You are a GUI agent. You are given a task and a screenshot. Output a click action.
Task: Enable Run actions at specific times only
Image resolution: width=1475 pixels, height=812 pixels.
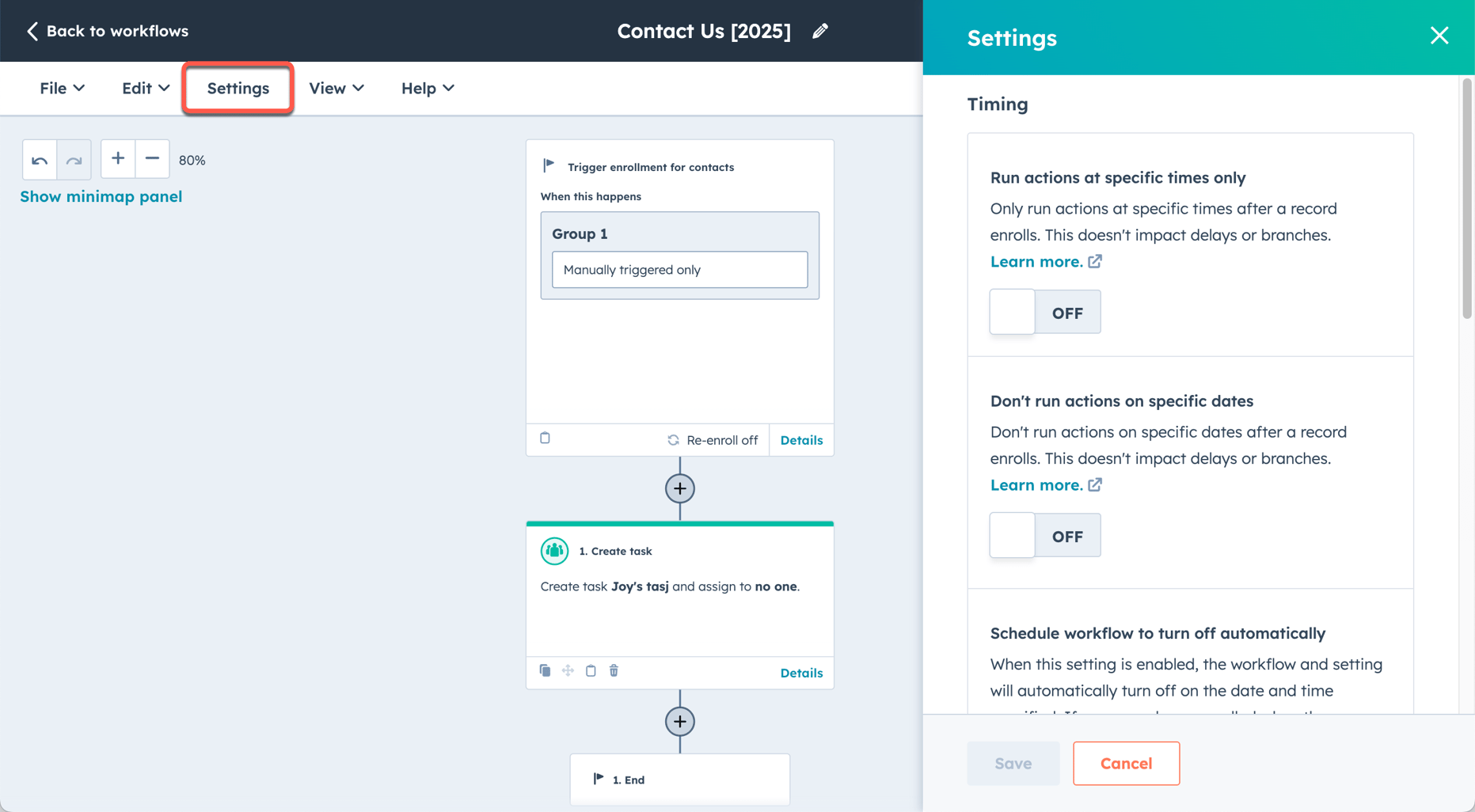click(1044, 312)
